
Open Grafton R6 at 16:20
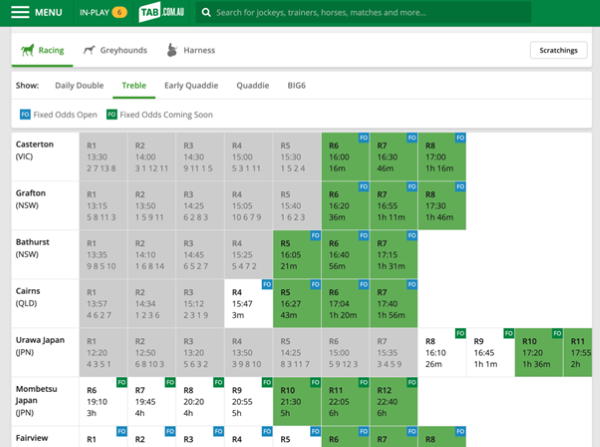click(346, 206)
